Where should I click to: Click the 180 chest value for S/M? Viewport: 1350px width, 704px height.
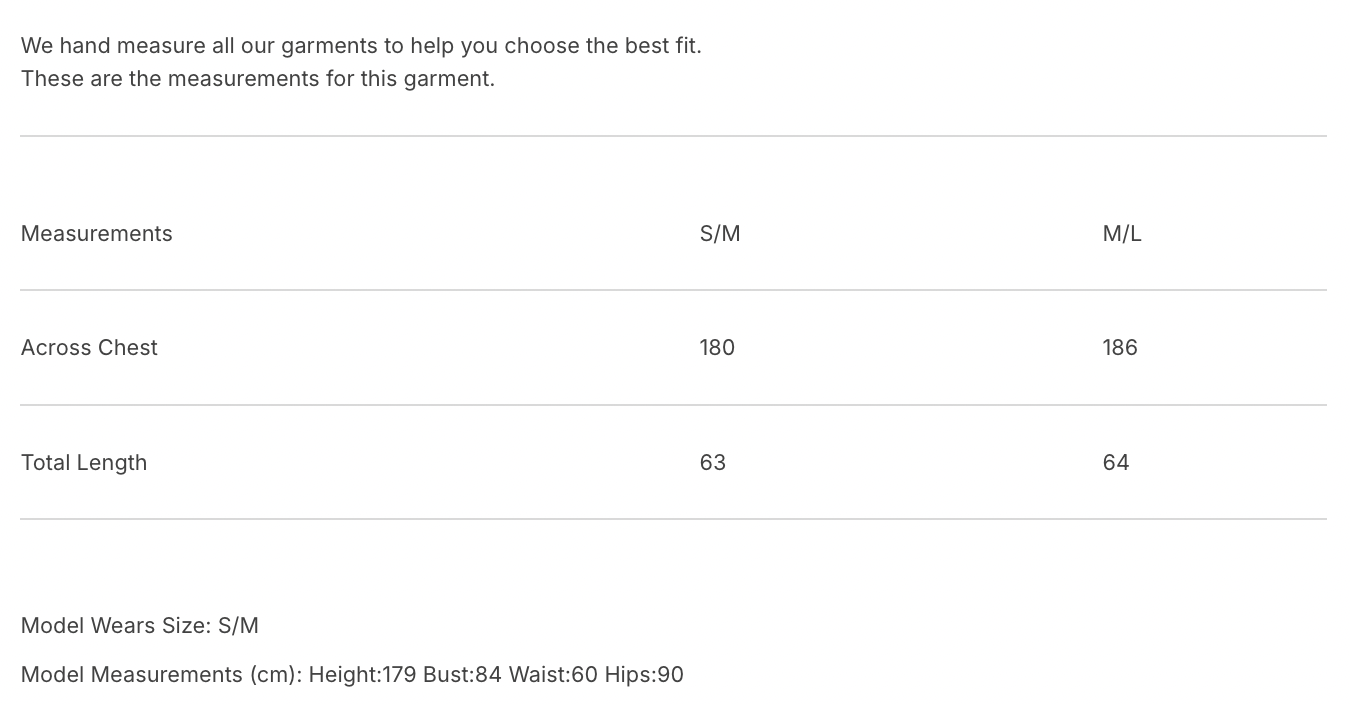click(717, 348)
